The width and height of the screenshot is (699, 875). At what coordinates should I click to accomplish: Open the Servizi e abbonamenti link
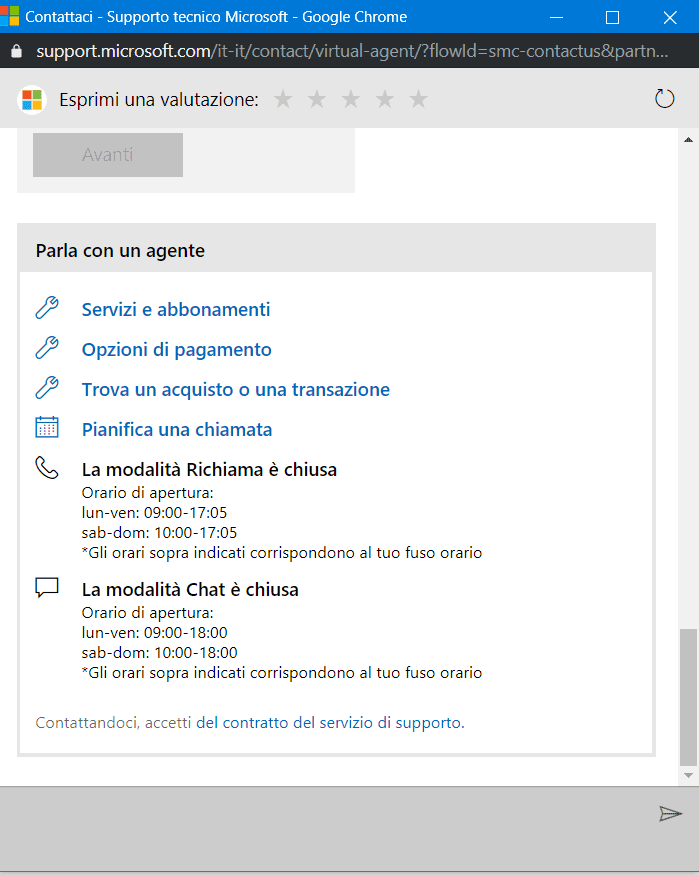click(x=176, y=310)
